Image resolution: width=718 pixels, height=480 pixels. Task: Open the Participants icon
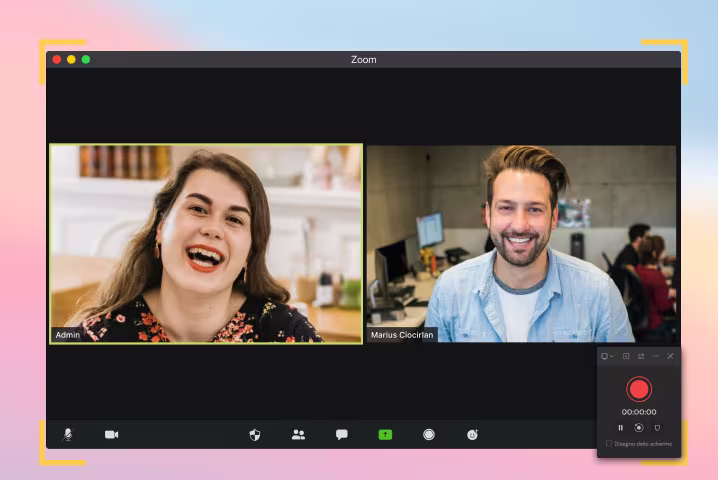coord(299,434)
